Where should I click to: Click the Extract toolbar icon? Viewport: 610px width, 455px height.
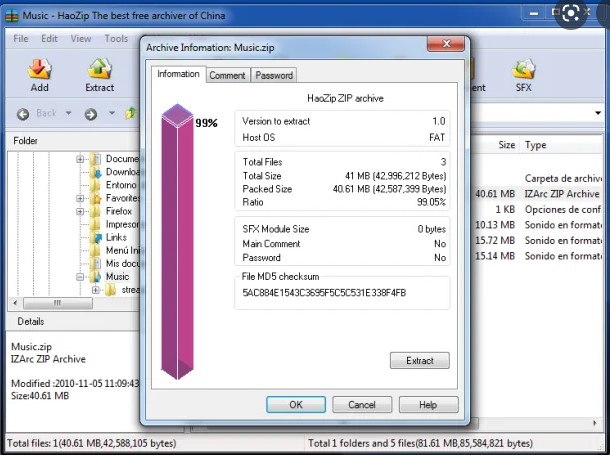[x=100, y=75]
